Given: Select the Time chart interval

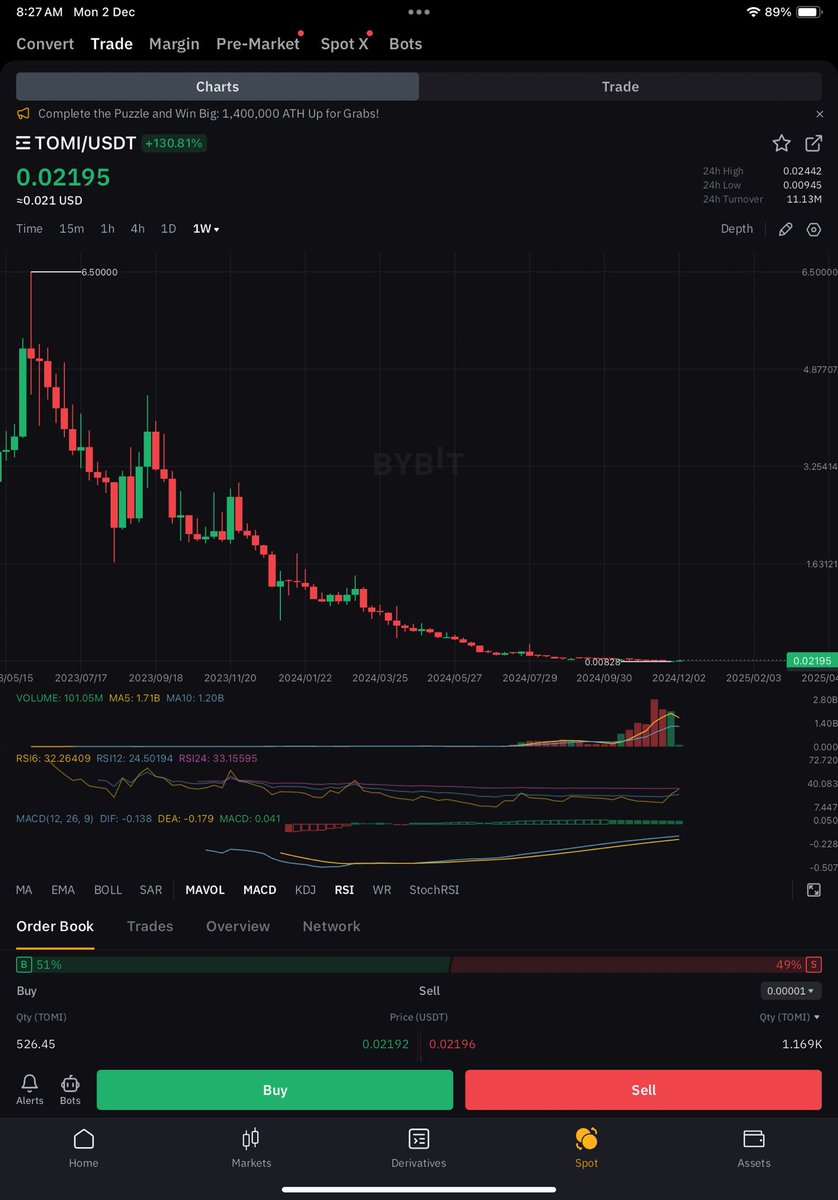Looking at the screenshot, I should [x=29, y=229].
